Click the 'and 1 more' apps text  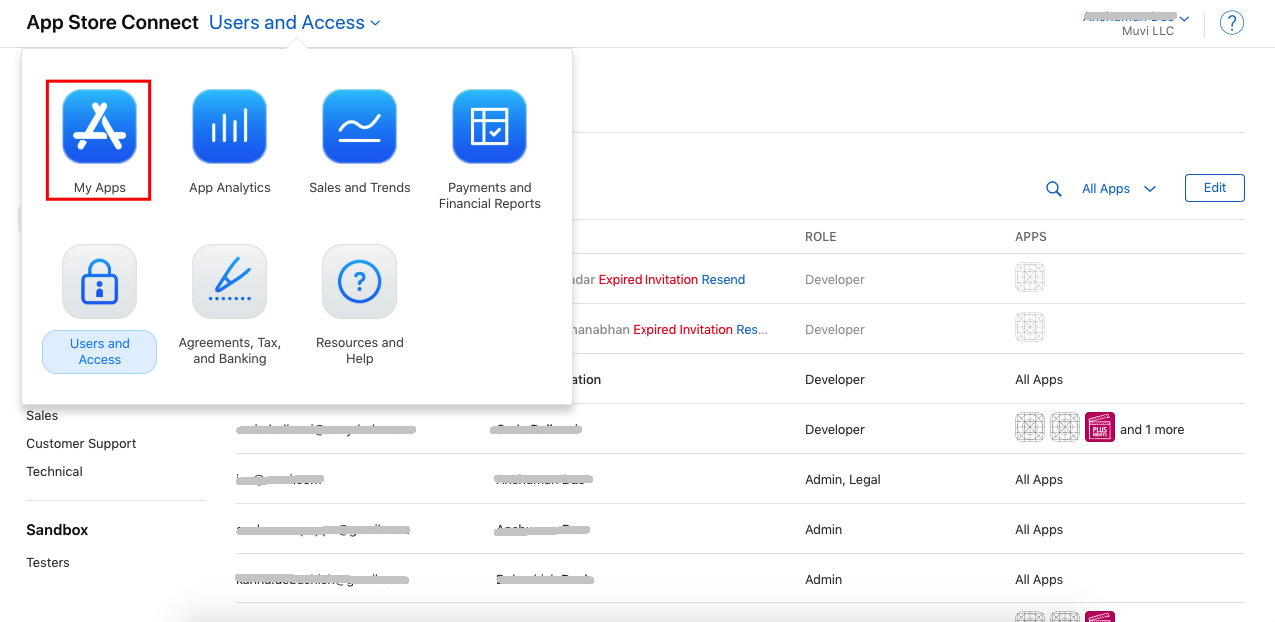1152,429
